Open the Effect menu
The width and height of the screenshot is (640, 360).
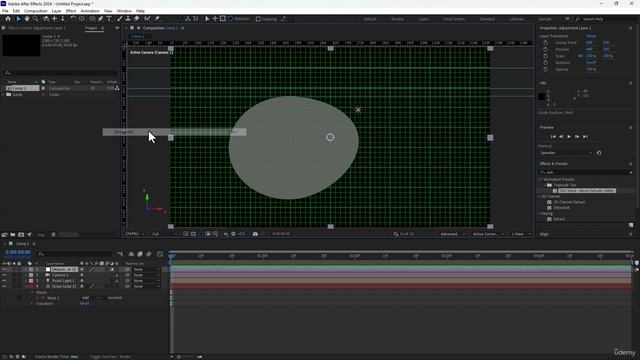click(x=71, y=11)
